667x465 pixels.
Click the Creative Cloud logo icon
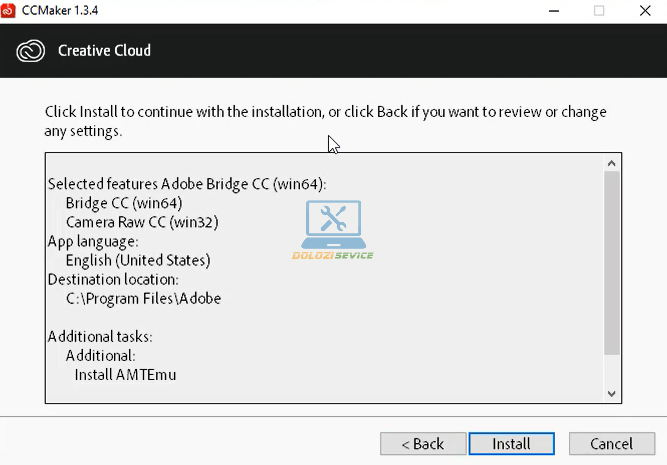coord(30,51)
